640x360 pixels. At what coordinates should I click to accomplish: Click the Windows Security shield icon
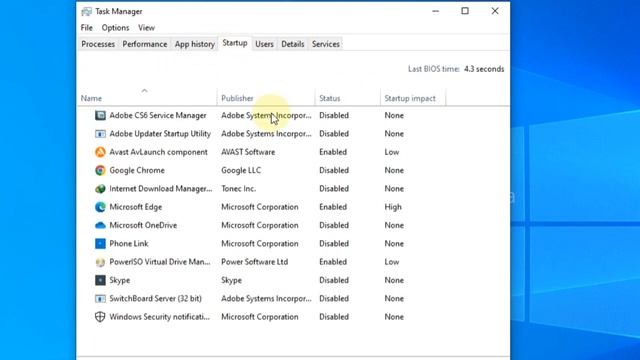click(x=100, y=317)
